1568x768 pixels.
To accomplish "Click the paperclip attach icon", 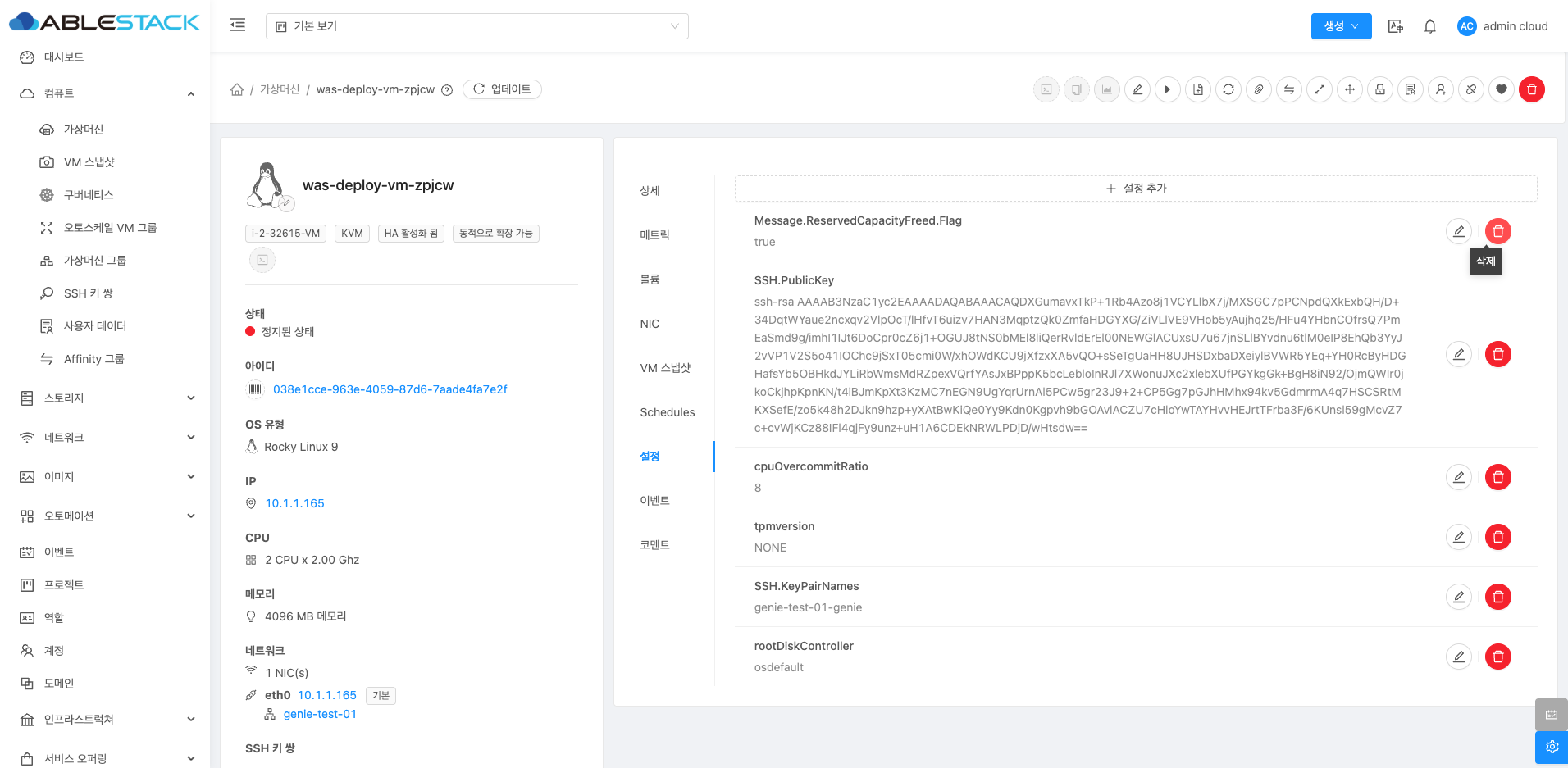I will tap(1258, 89).
